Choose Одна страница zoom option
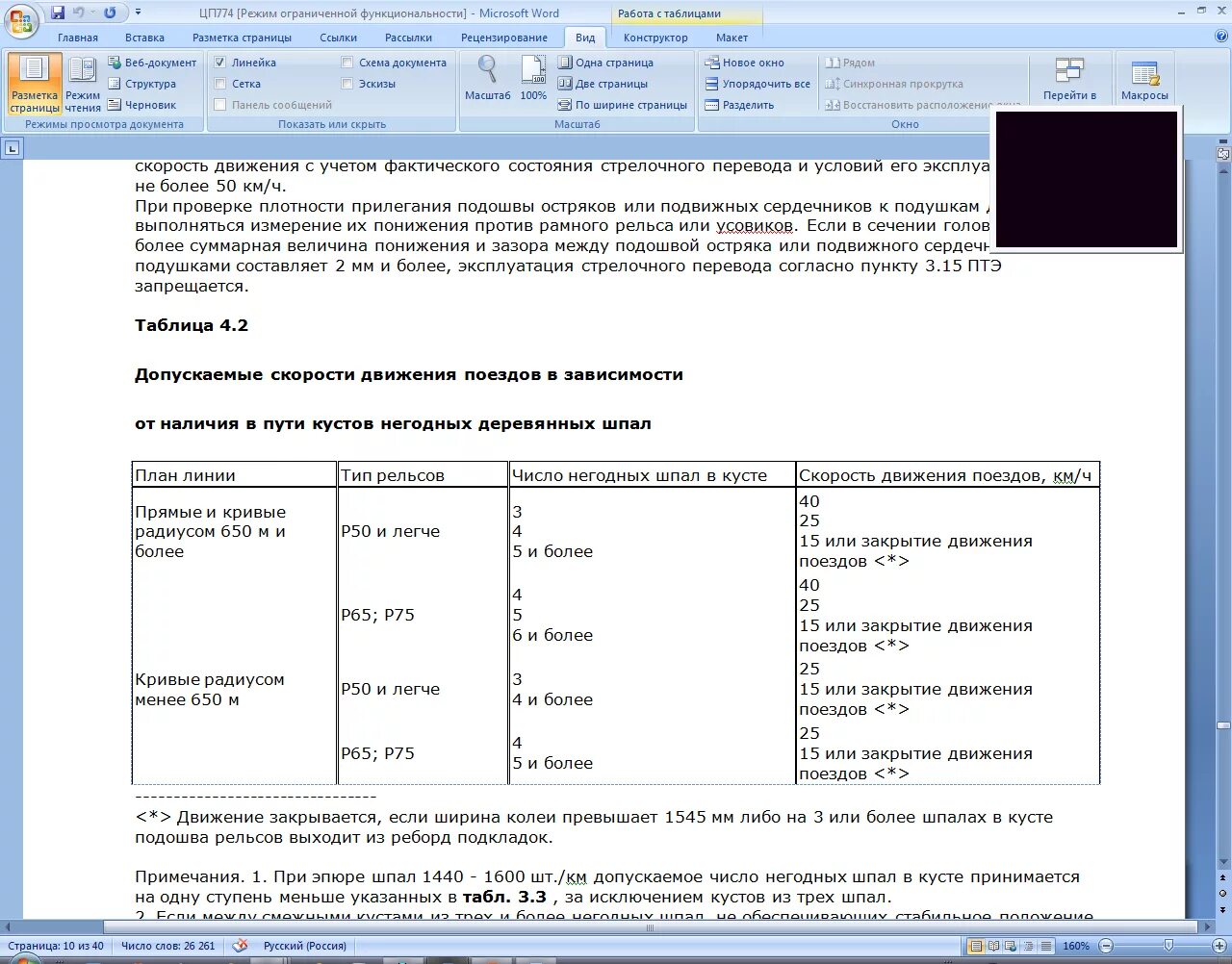Viewport: 1232px width, 964px height. (605, 63)
